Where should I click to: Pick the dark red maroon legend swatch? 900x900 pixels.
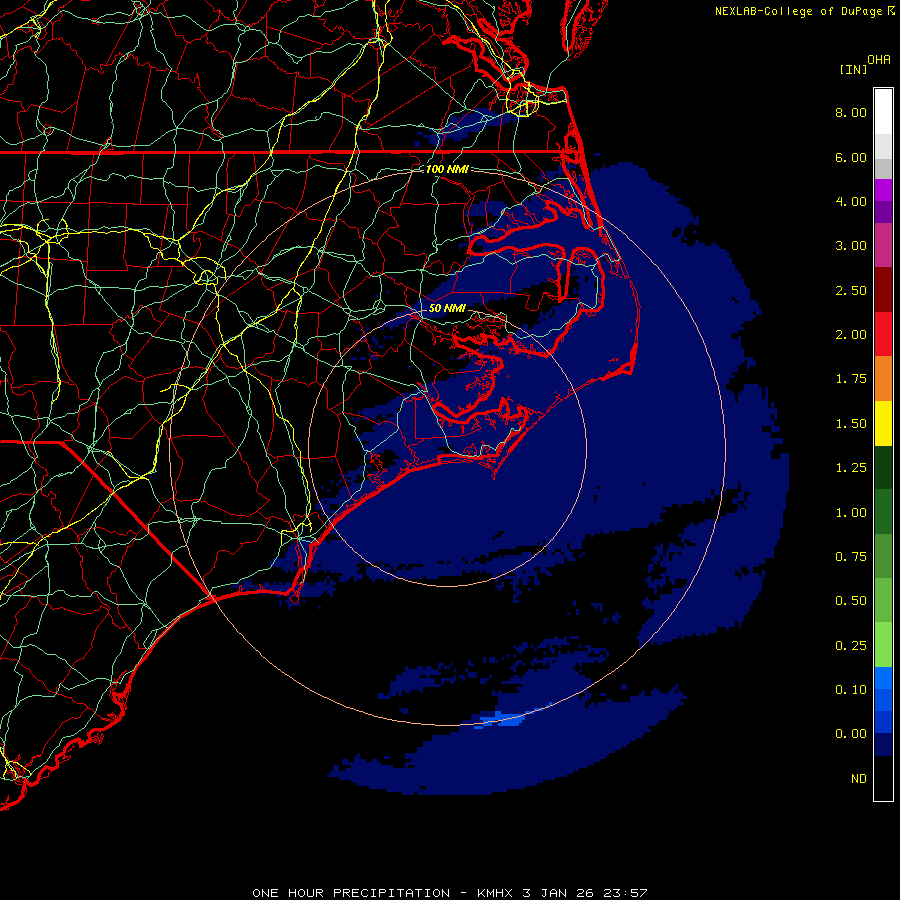coord(883,290)
